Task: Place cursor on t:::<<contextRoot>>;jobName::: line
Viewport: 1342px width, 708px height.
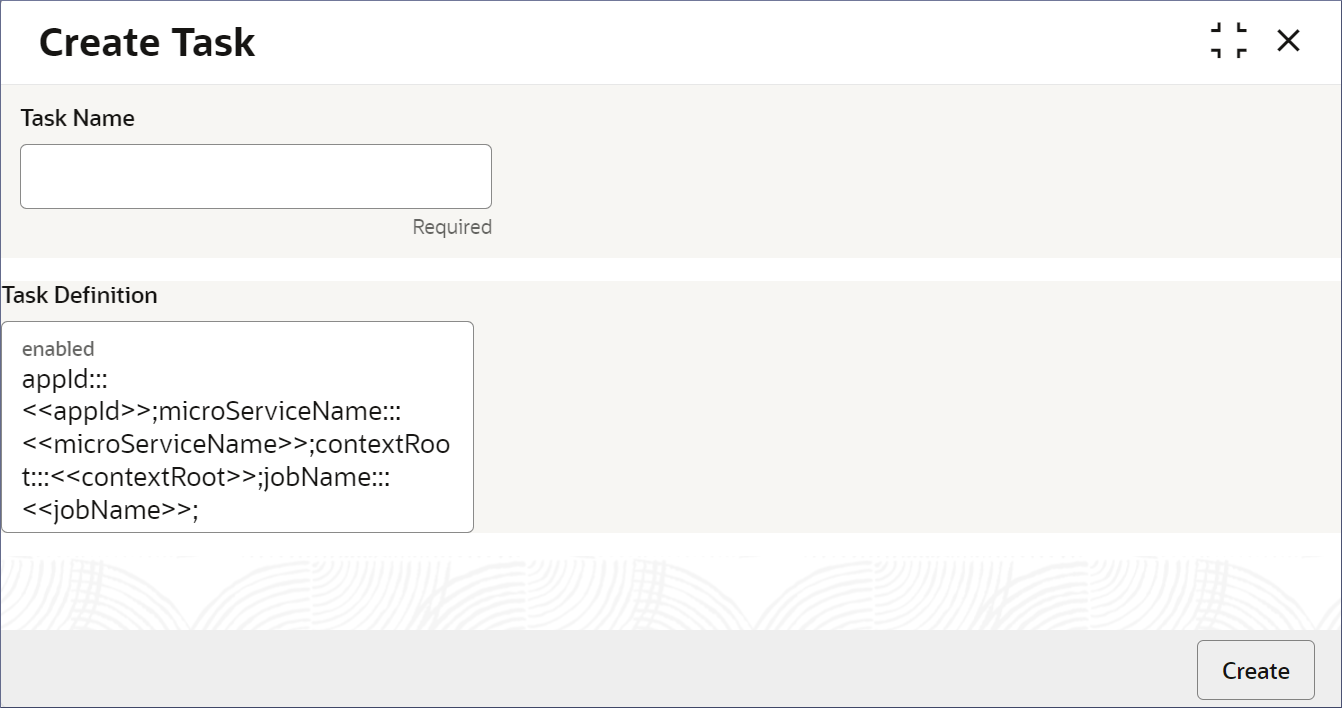Action: click(x=206, y=477)
